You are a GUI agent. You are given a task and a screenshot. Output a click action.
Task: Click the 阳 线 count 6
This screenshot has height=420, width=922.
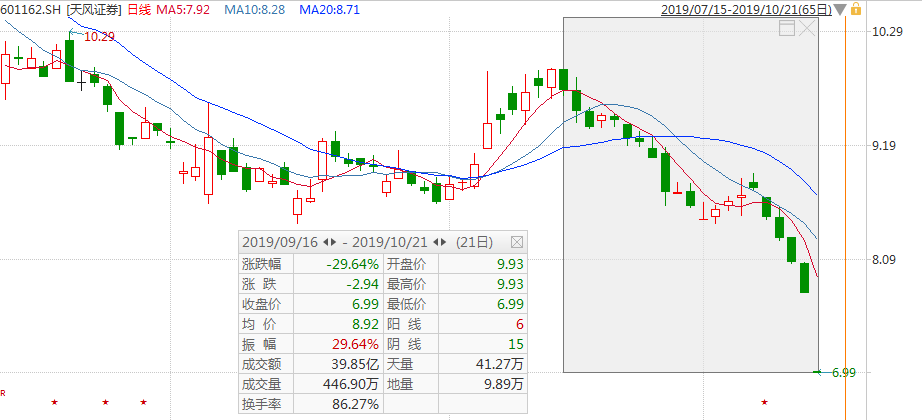pyautogui.click(x=520, y=324)
